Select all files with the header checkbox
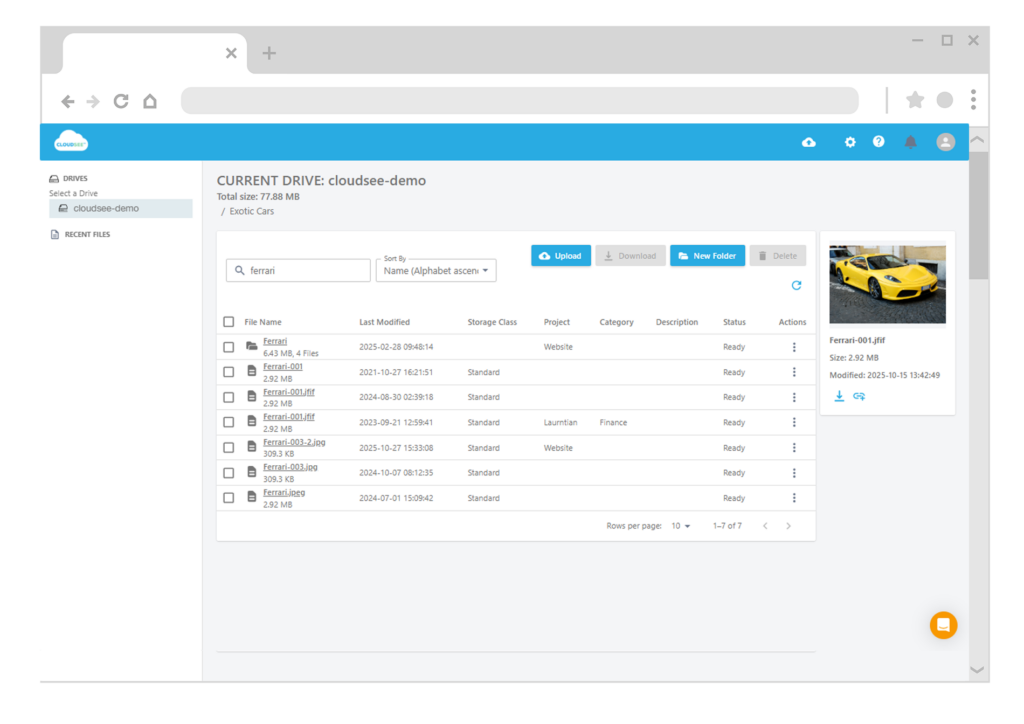The width and height of the screenshot is (1024, 724). pos(228,321)
